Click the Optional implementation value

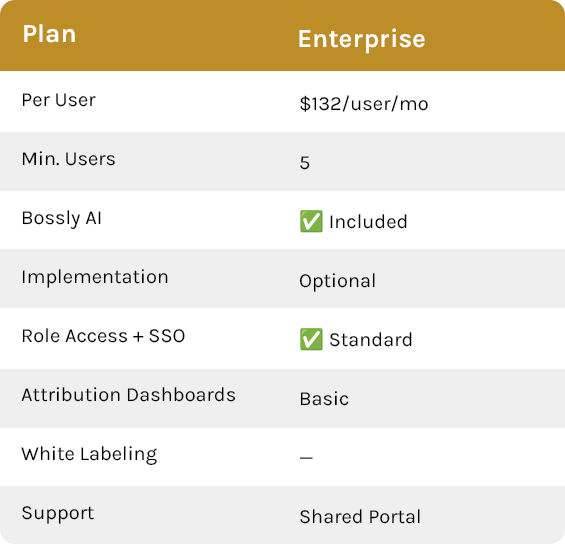point(338,281)
